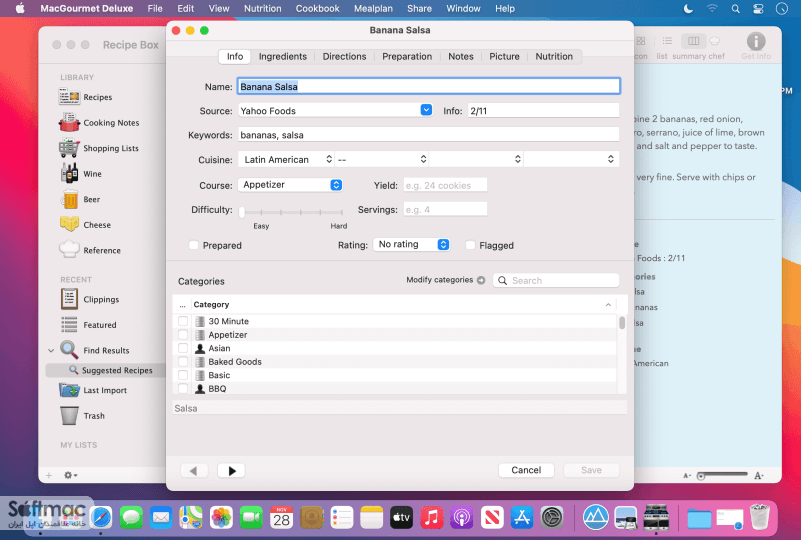Open the last empty cuisine dropdown

point(571,159)
